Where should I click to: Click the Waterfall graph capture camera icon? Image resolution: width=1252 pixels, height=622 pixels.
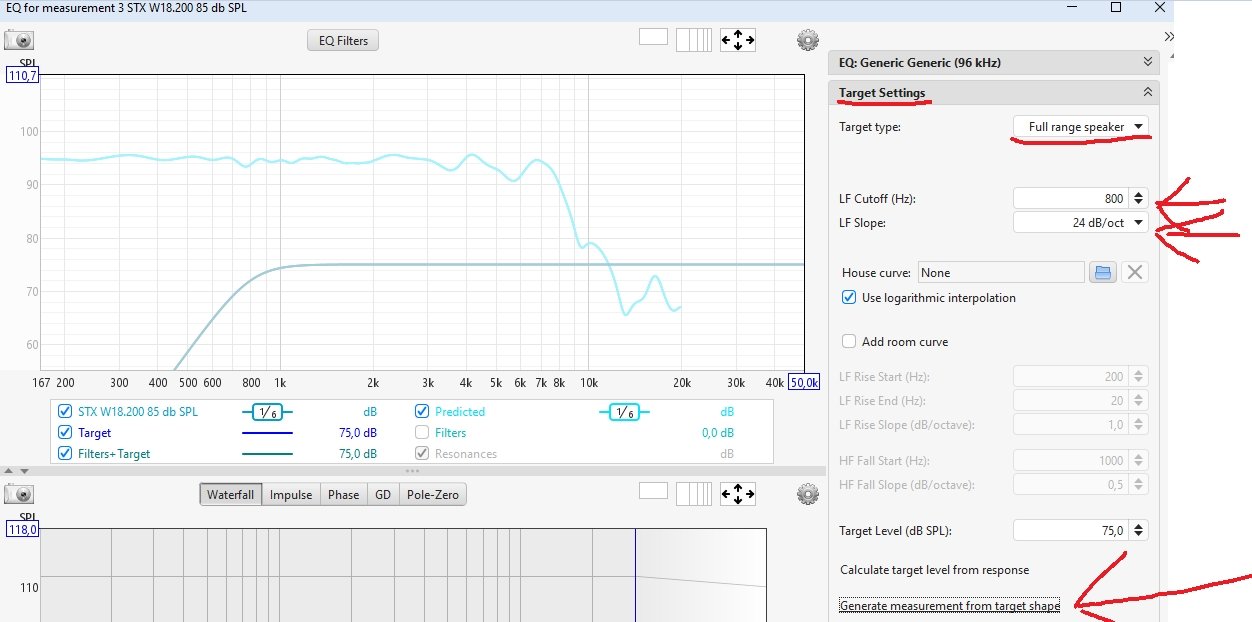[x=19, y=494]
